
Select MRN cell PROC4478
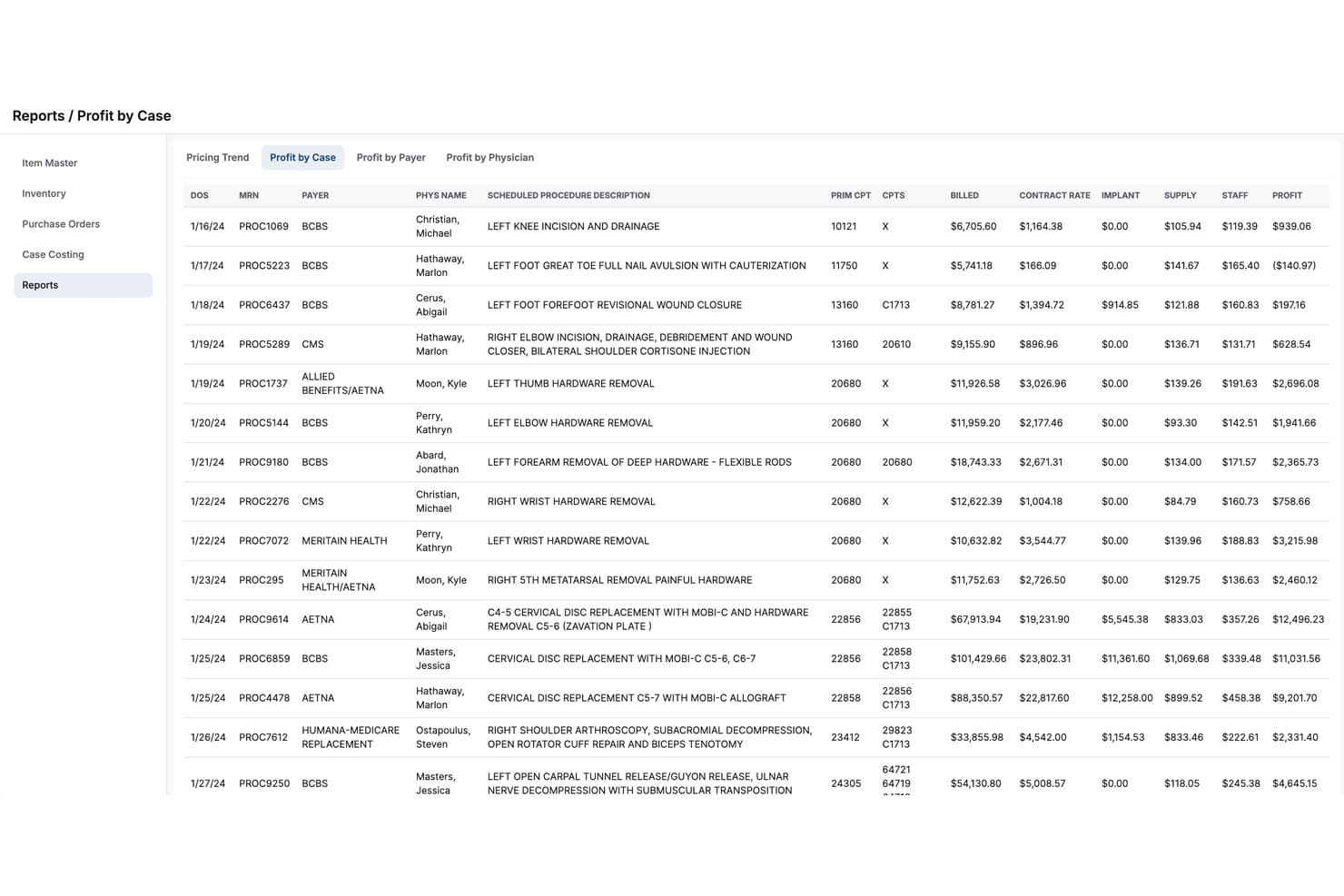[x=264, y=698]
